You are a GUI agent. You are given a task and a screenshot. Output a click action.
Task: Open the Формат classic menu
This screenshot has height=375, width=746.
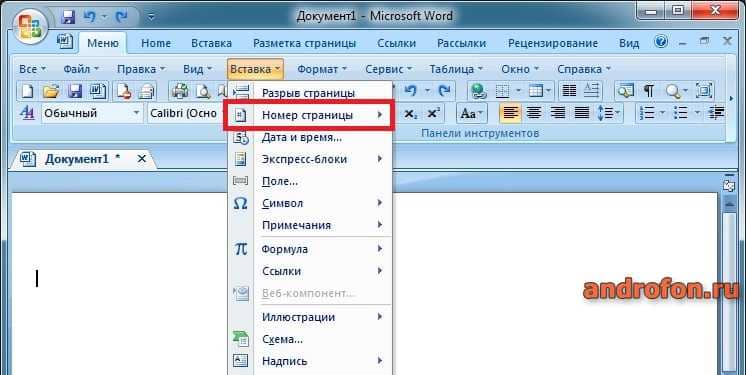pos(322,69)
